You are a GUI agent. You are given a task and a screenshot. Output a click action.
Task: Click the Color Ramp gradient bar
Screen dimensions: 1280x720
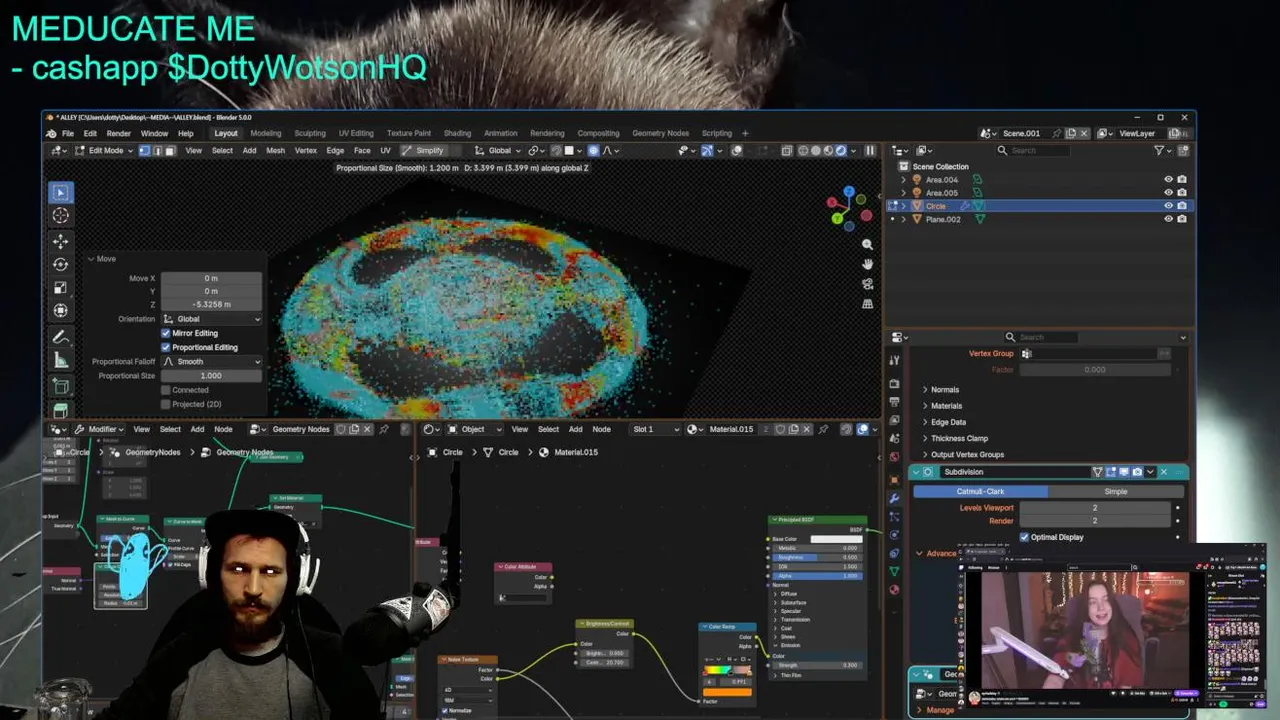pyautogui.click(x=727, y=670)
